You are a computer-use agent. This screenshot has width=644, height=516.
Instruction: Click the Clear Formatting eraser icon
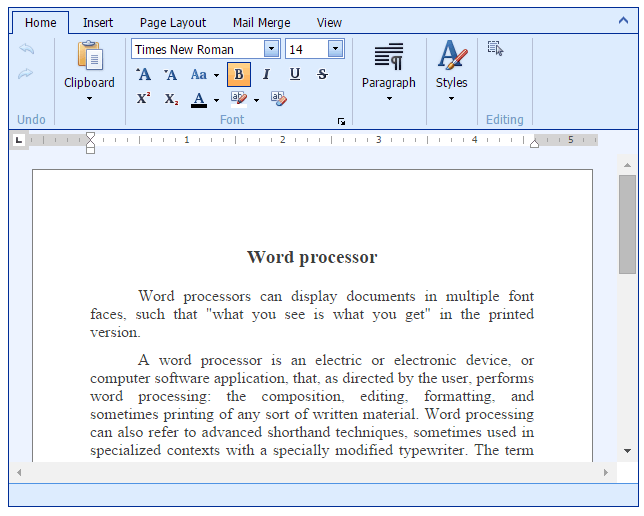coord(279,99)
